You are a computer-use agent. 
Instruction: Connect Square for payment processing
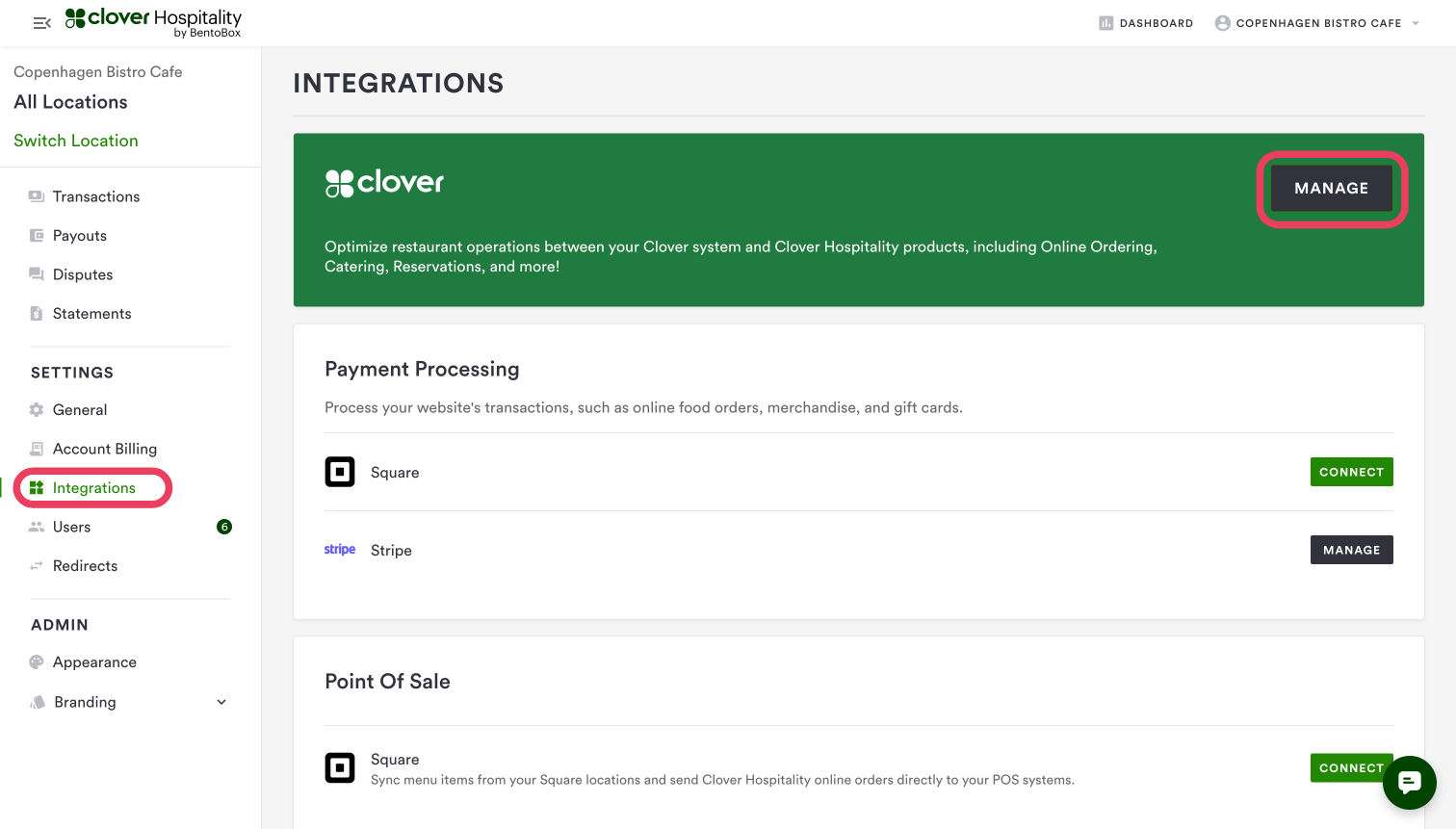coord(1351,472)
